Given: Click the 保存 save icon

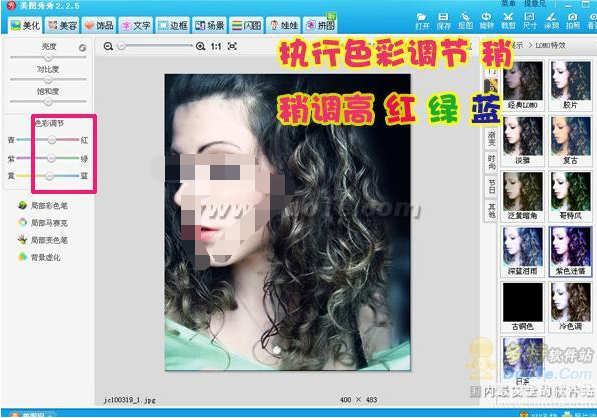Looking at the screenshot, I should (443, 21).
